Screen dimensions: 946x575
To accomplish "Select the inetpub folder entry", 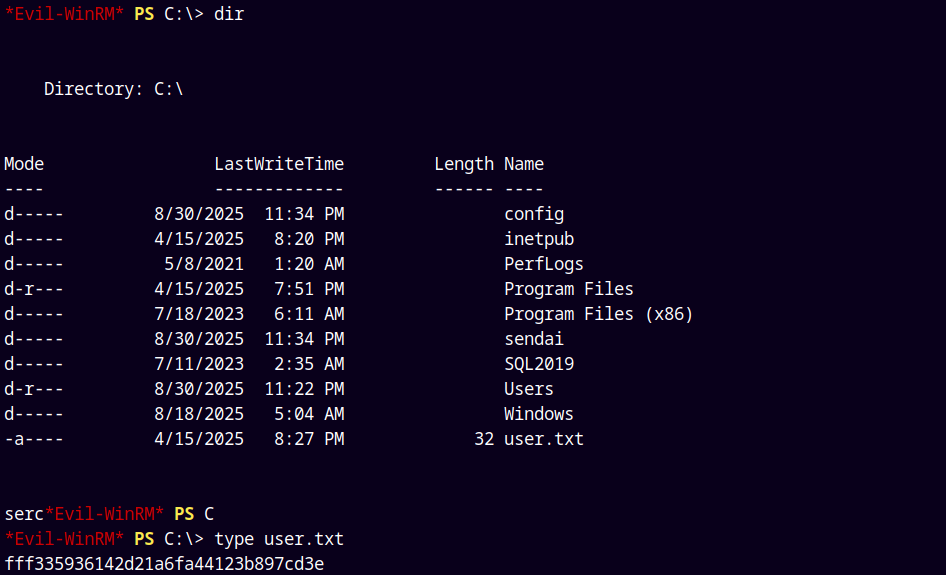I will coord(539,239).
